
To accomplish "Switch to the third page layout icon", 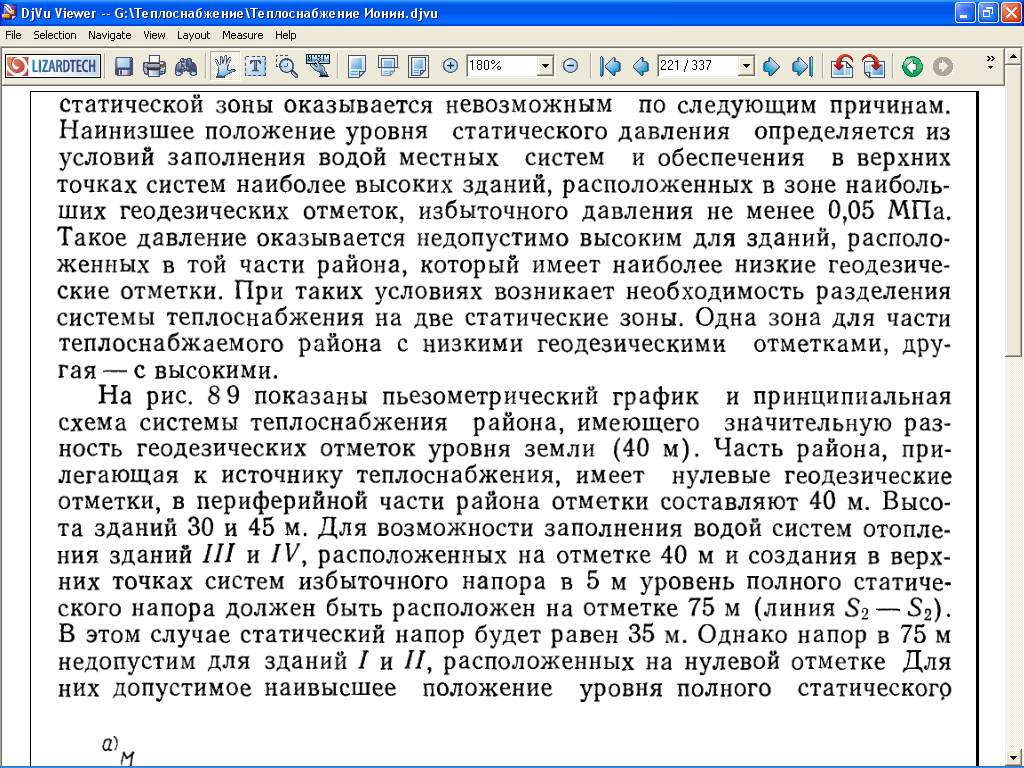I will click(x=419, y=66).
